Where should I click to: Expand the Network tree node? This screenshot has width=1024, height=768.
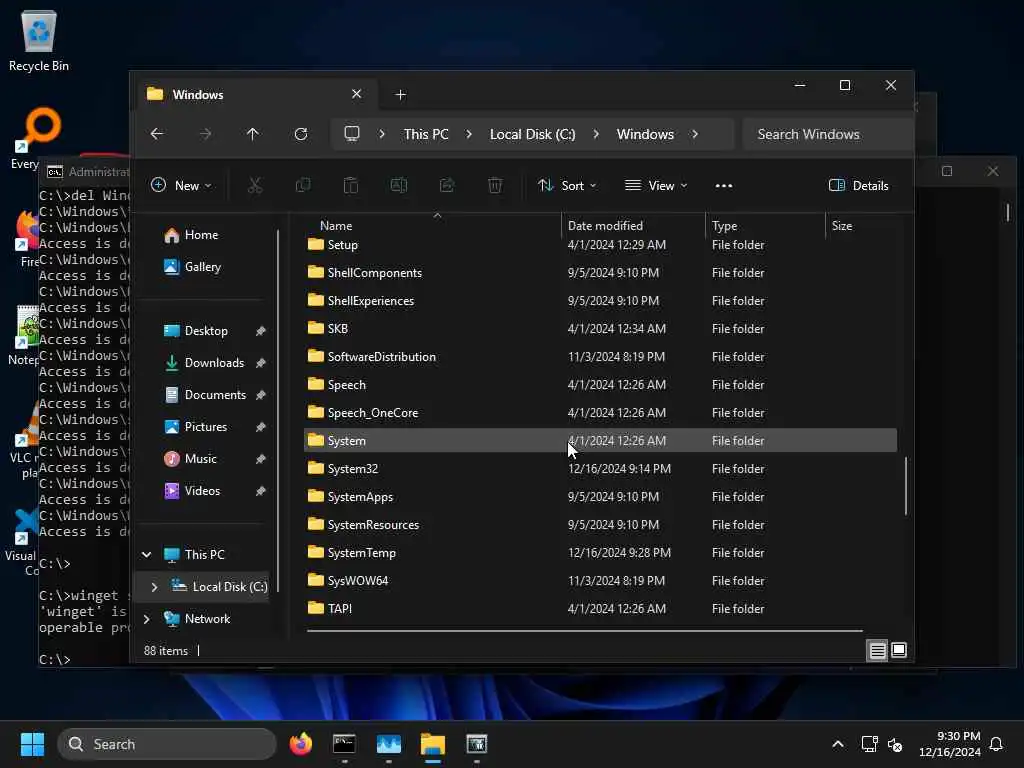click(x=147, y=618)
